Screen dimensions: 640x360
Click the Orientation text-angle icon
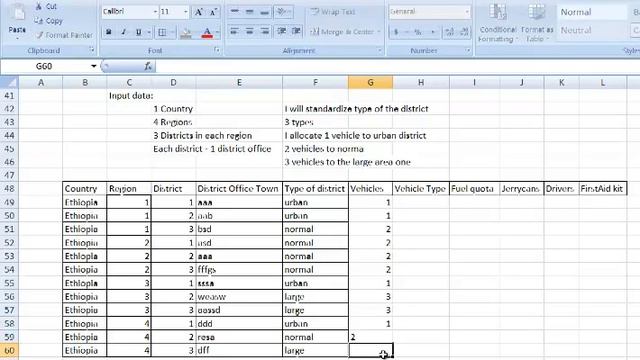[281, 12]
